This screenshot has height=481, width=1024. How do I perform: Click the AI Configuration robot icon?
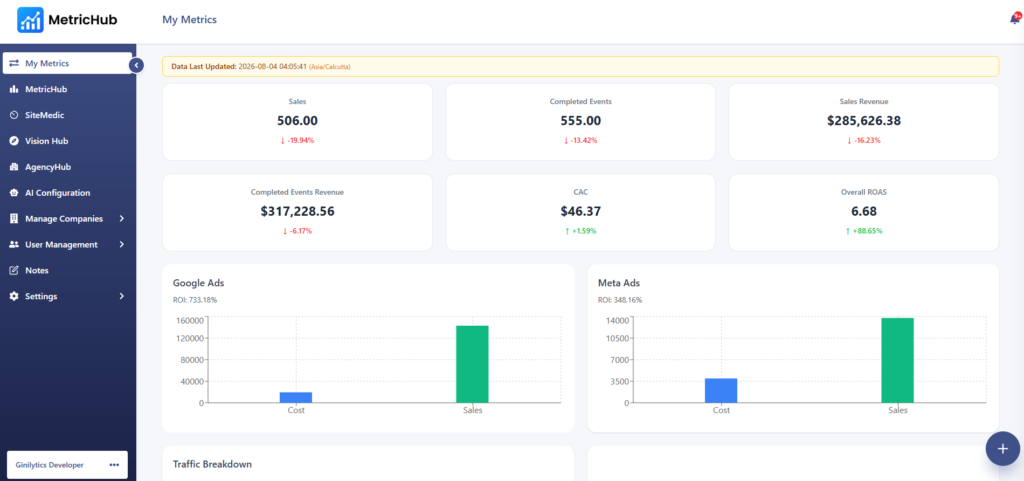click(14, 193)
